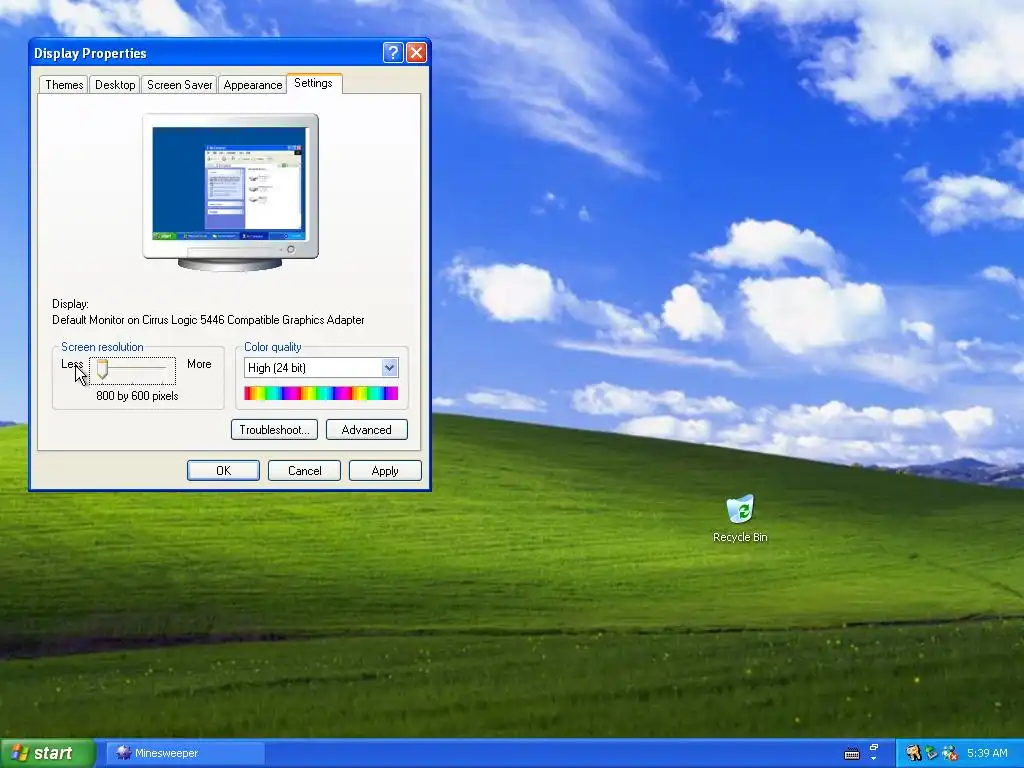Screen dimensions: 1024x768
Task: Open the Start menu
Action: [47, 753]
